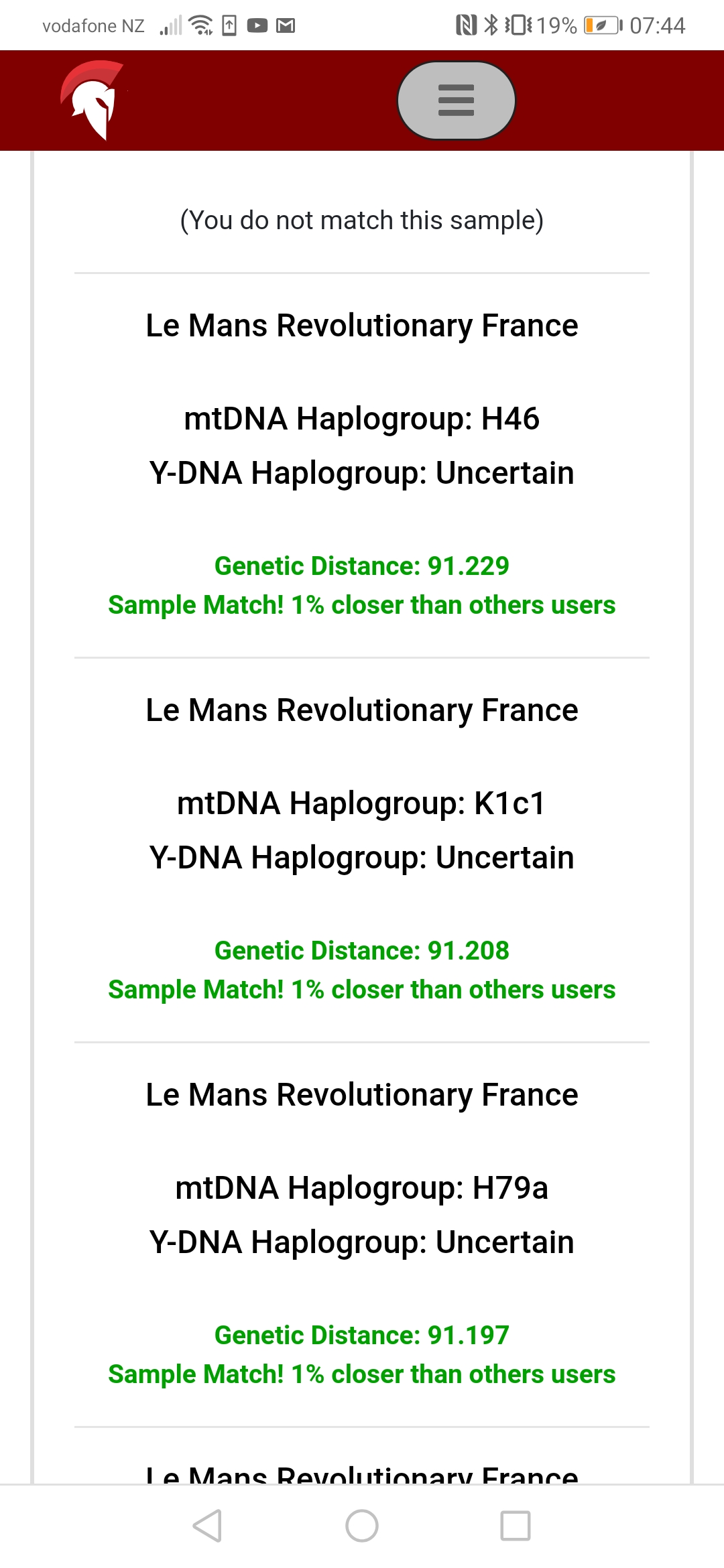
Task: Tap the YouTube notification icon
Action: tap(257, 26)
